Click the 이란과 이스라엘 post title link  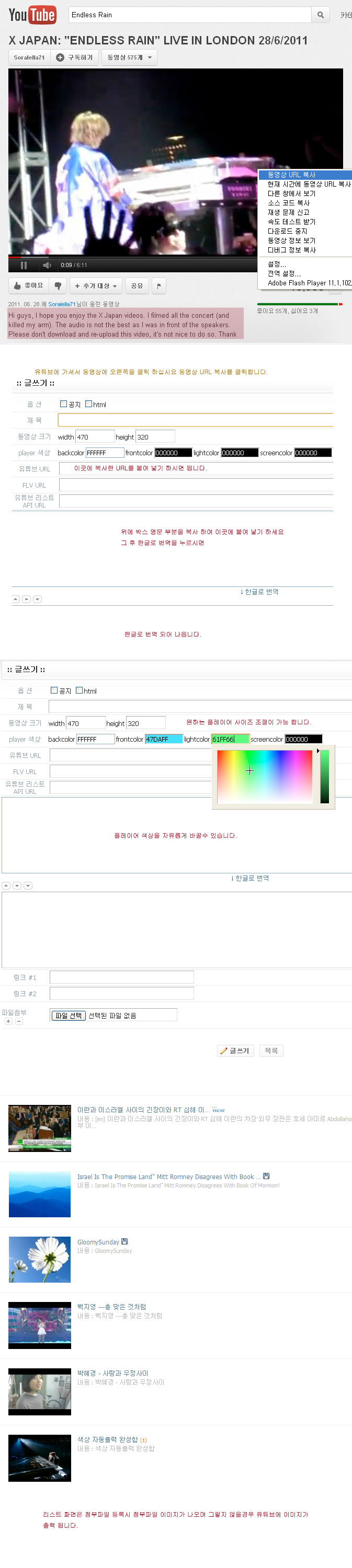[x=143, y=1110]
